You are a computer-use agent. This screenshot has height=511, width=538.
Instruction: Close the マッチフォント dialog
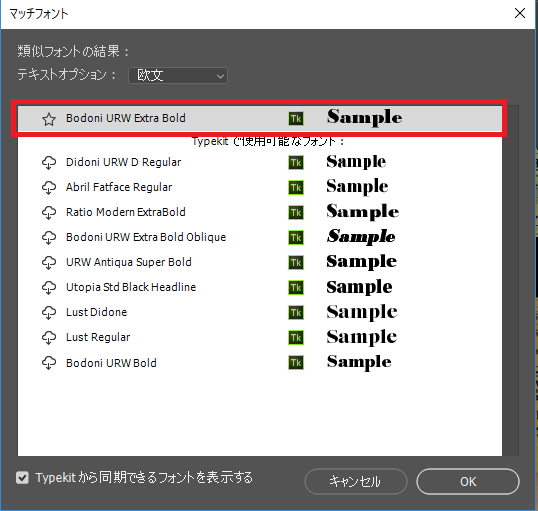(520, 13)
